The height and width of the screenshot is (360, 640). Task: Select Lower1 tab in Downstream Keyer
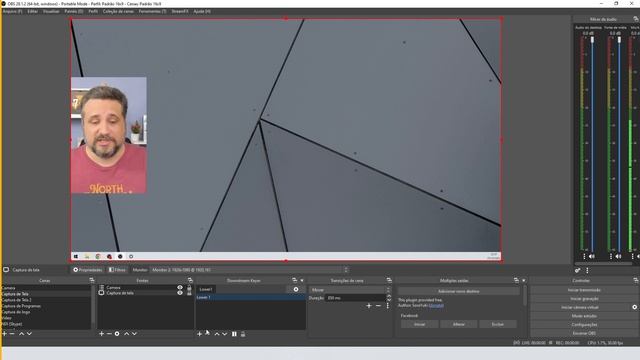[x=206, y=289]
